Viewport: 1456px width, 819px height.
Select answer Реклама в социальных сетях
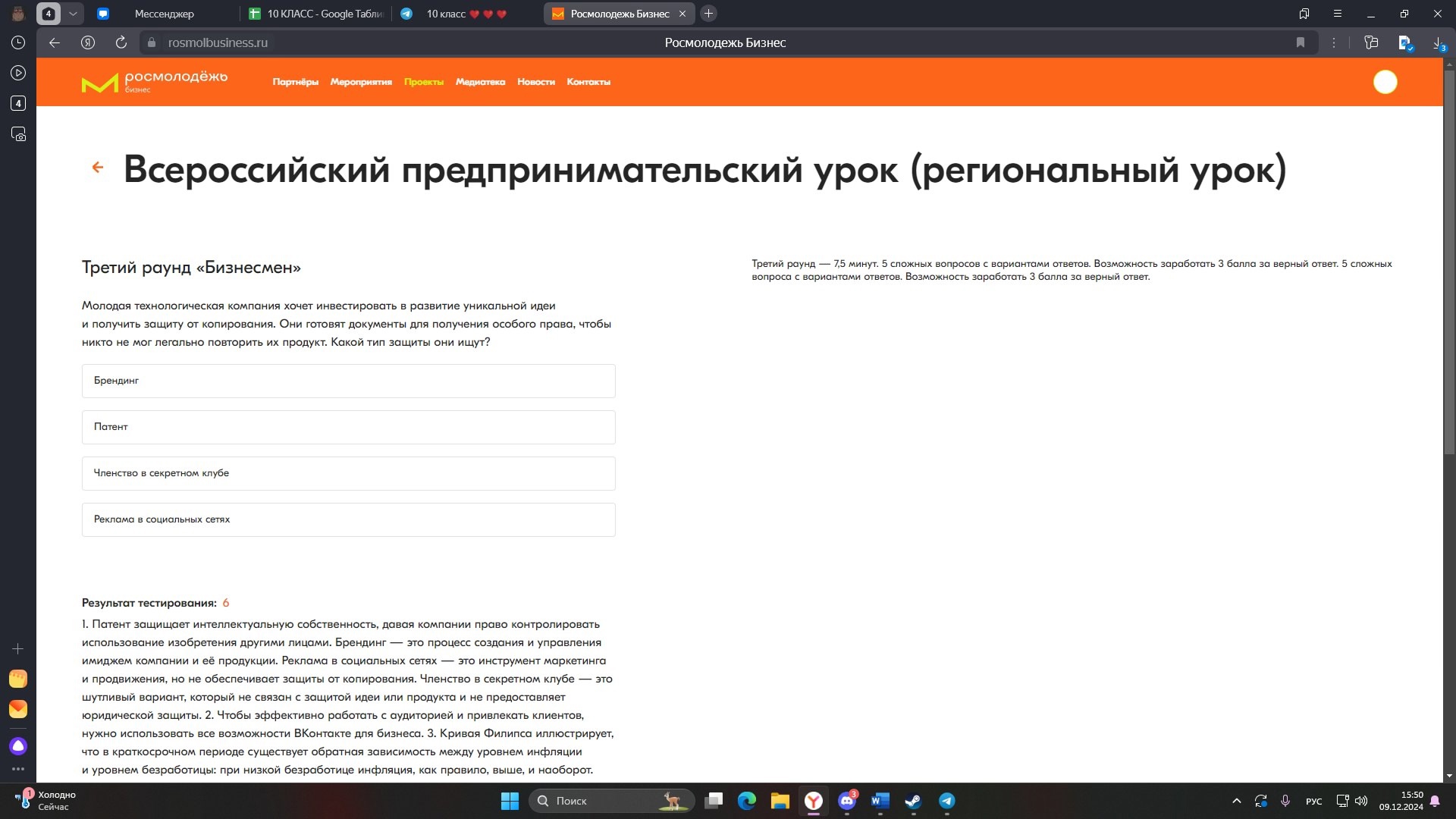[x=348, y=519]
